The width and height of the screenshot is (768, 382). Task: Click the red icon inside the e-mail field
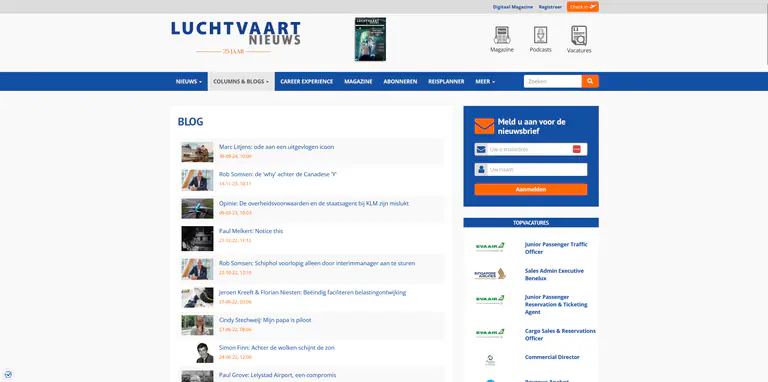coord(576,149)
